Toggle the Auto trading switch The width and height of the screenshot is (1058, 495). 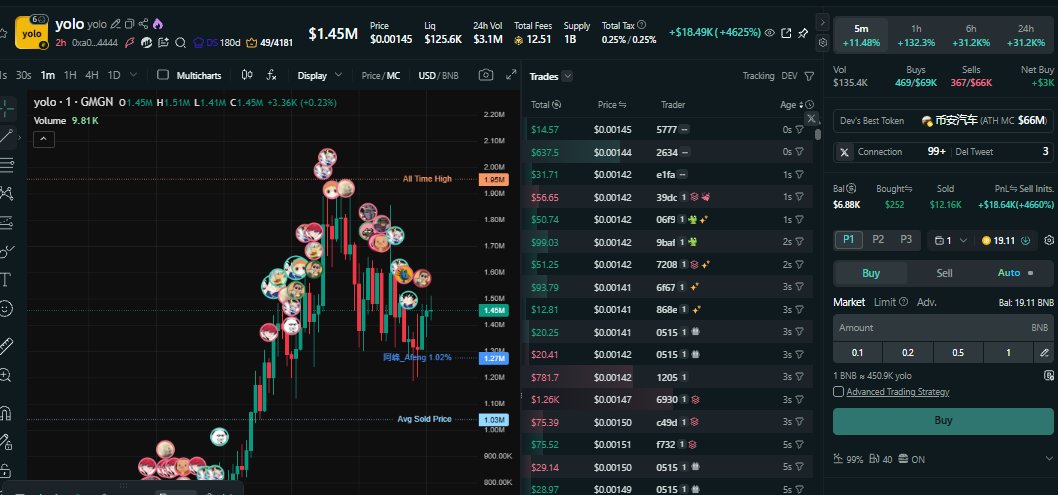1030,273
